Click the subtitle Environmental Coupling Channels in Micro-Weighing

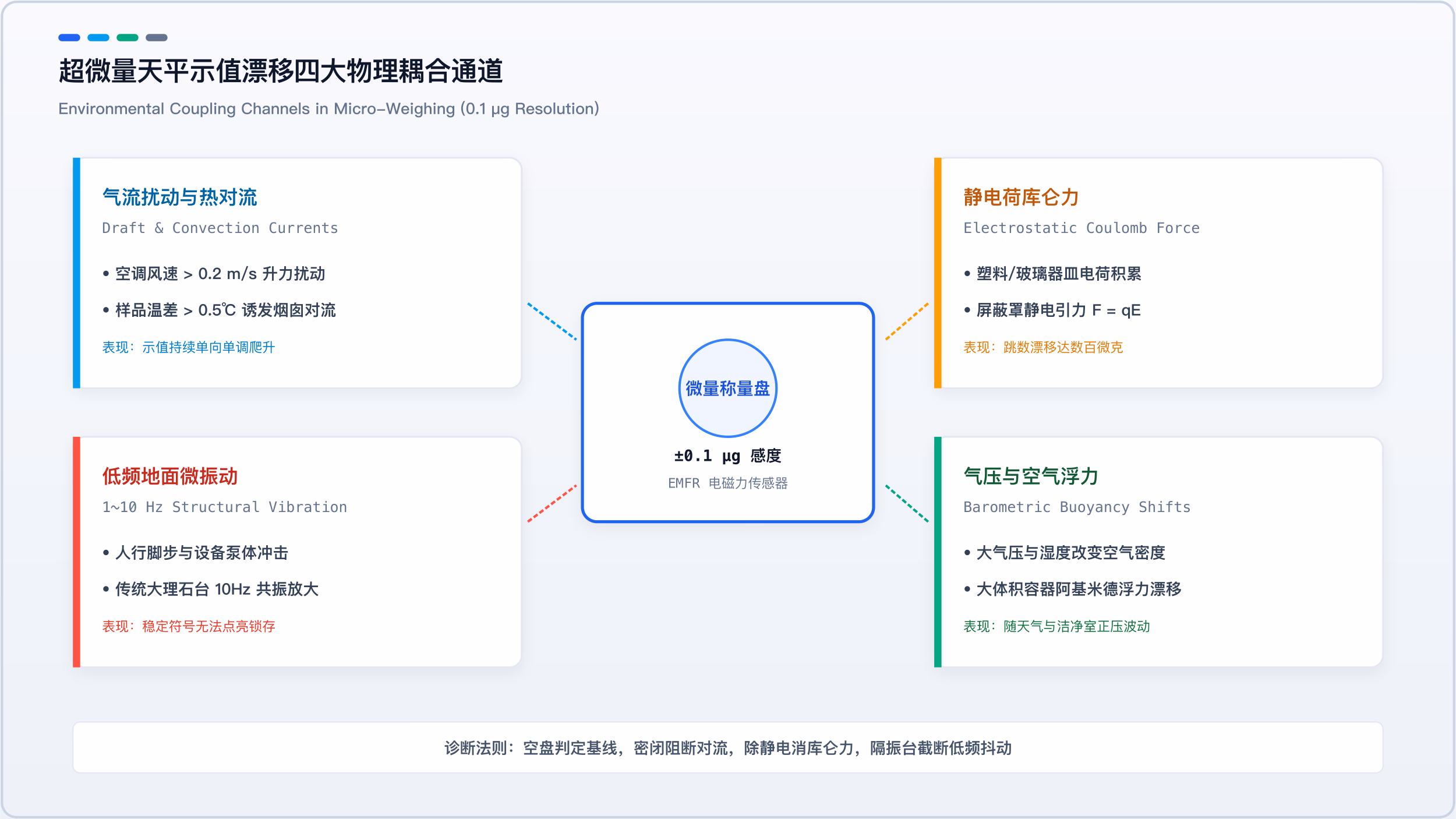coord(328,109)
